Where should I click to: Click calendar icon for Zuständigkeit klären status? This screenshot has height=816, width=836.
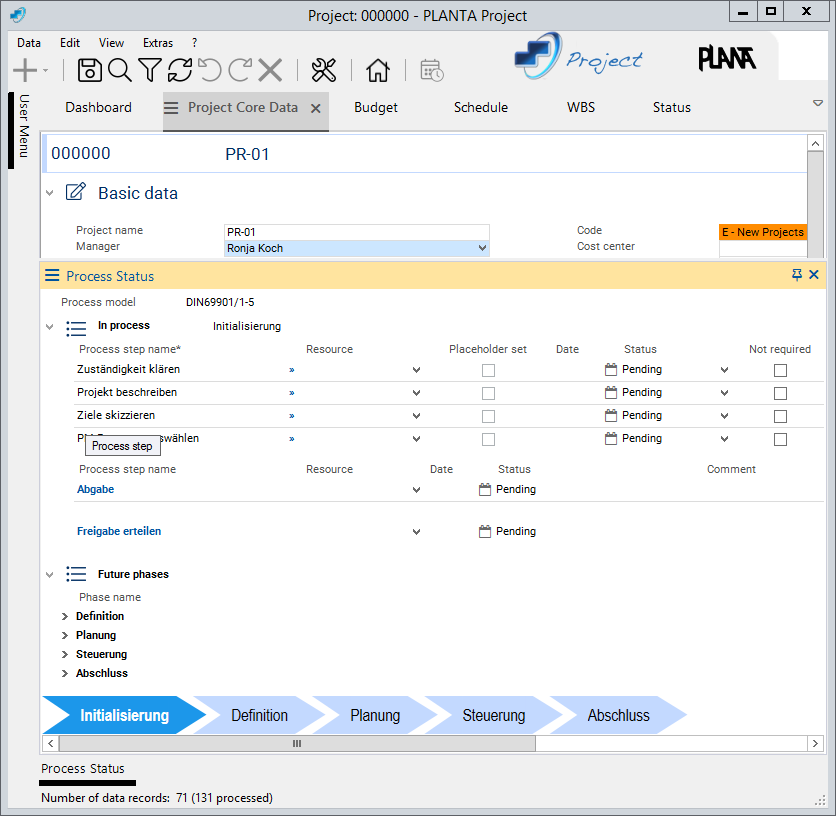point(611,369)
